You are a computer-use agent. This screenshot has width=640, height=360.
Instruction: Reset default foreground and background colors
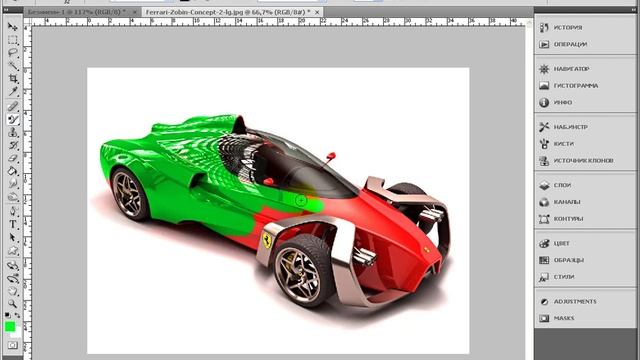tap(7, 315)
